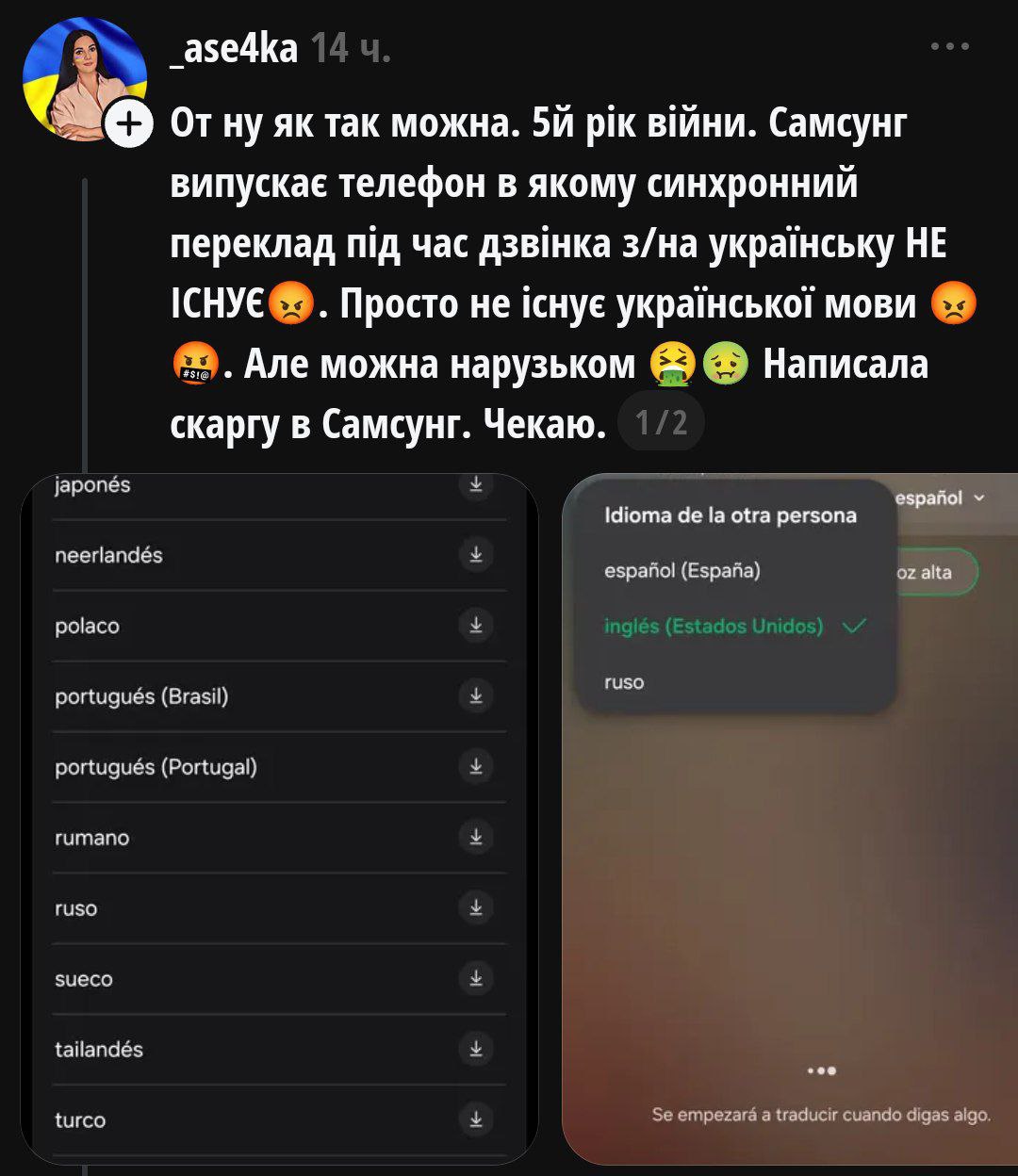The width and height of the screenshot is (1018, 1176).
Task: Choose español (España) in language list
Action: [x=682, y=570]
